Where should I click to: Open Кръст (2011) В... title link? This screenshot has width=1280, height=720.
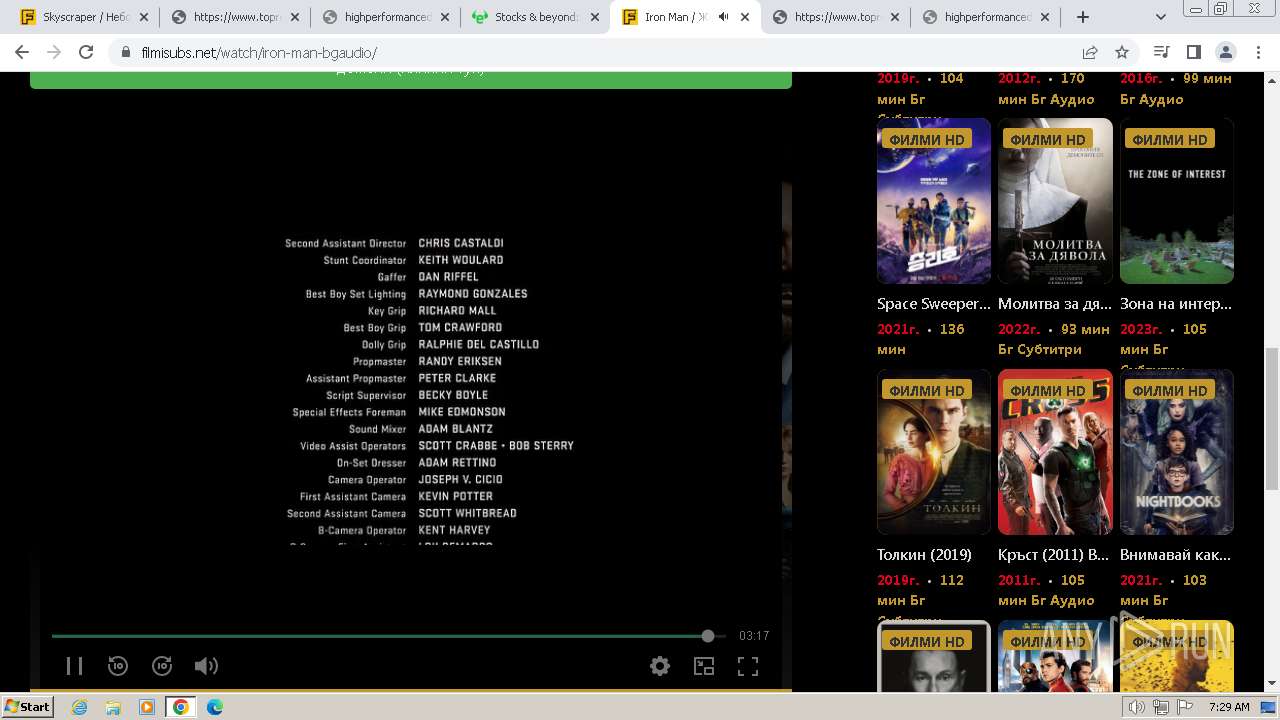point(1053,554)
